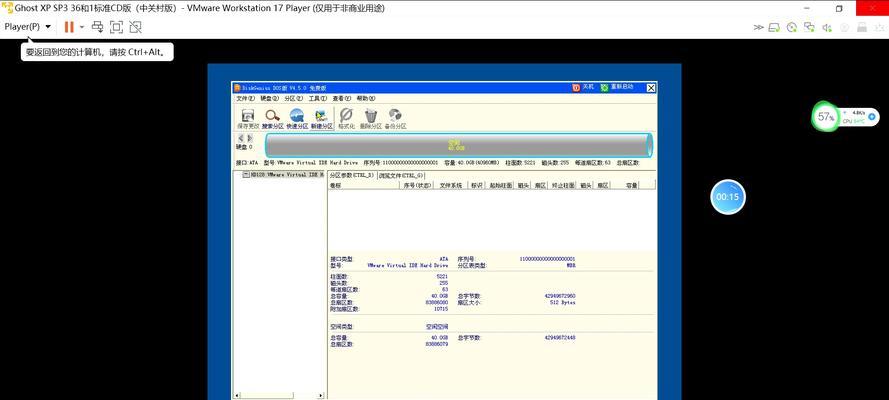Click the 删除分区 trash can icon
The height and width of the screenshot is (400, 889).
click(371, 119)
